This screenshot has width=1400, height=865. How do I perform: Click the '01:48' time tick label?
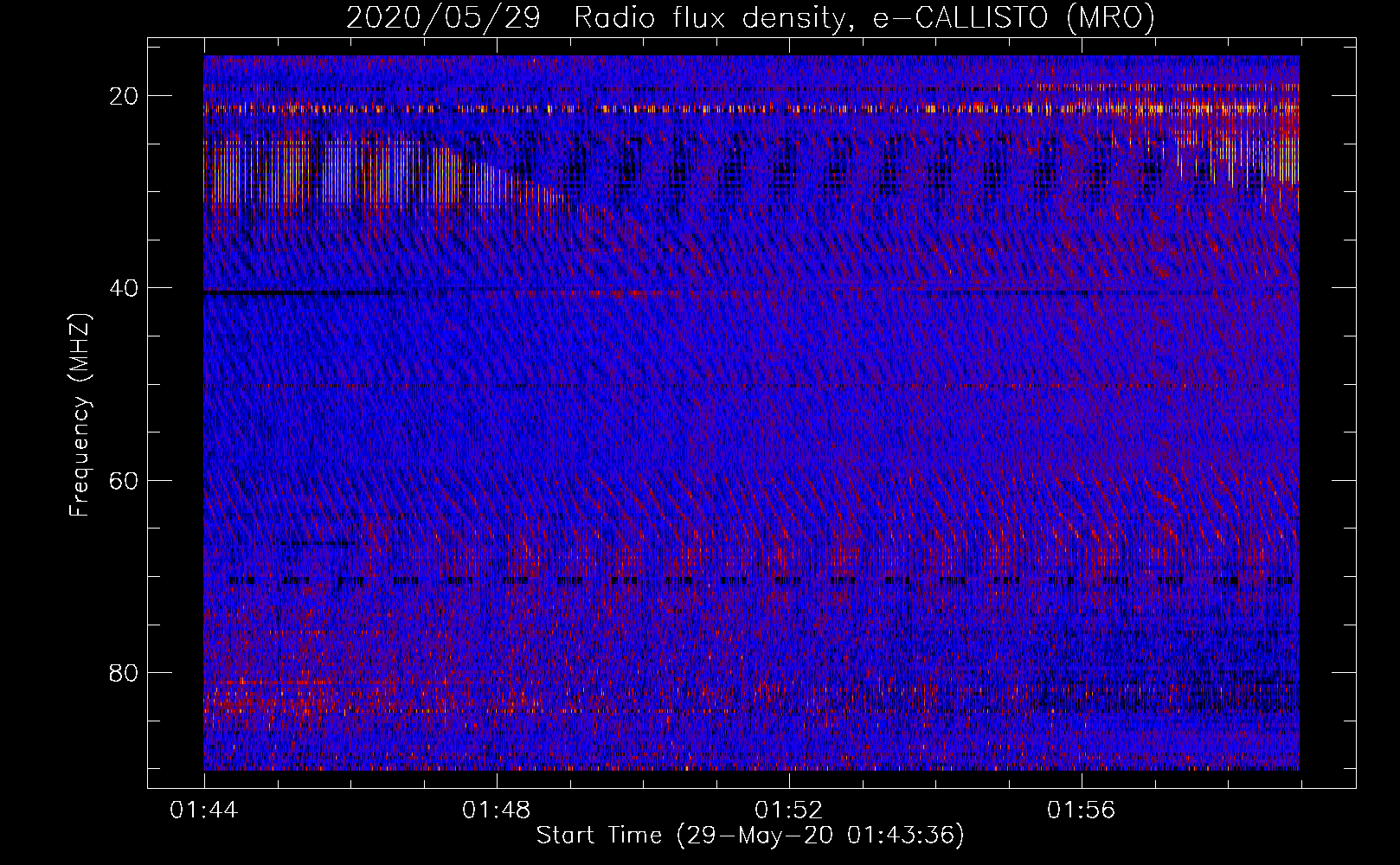(497, 811)
